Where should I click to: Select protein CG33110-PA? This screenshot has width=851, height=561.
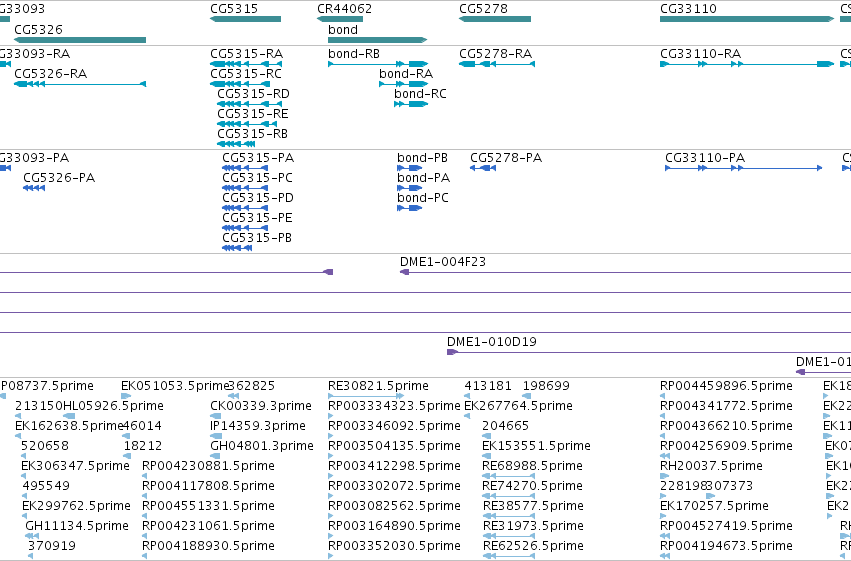pyautogui.click(x=744, y=168)
